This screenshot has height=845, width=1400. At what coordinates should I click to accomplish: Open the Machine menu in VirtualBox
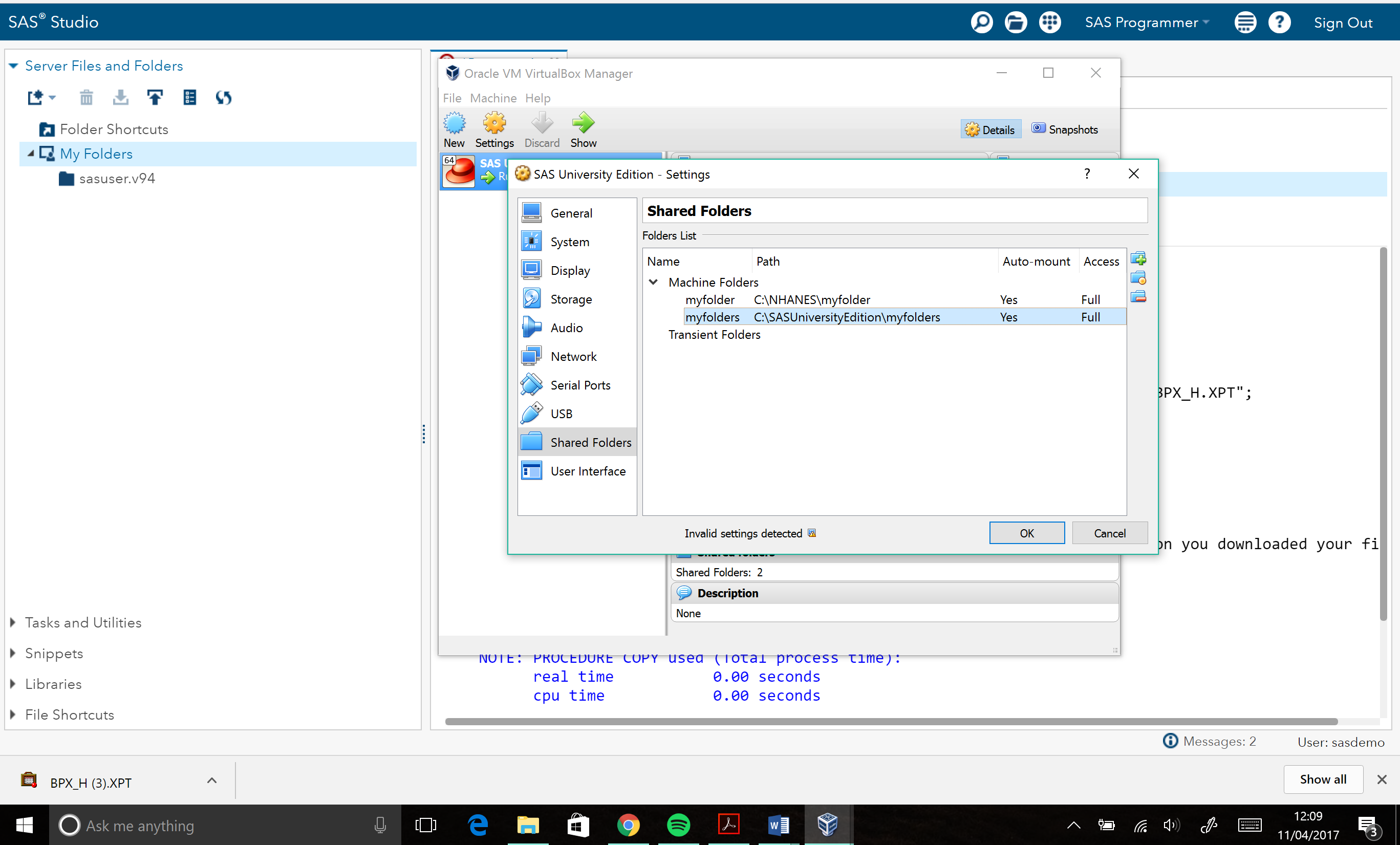(492, 98)
